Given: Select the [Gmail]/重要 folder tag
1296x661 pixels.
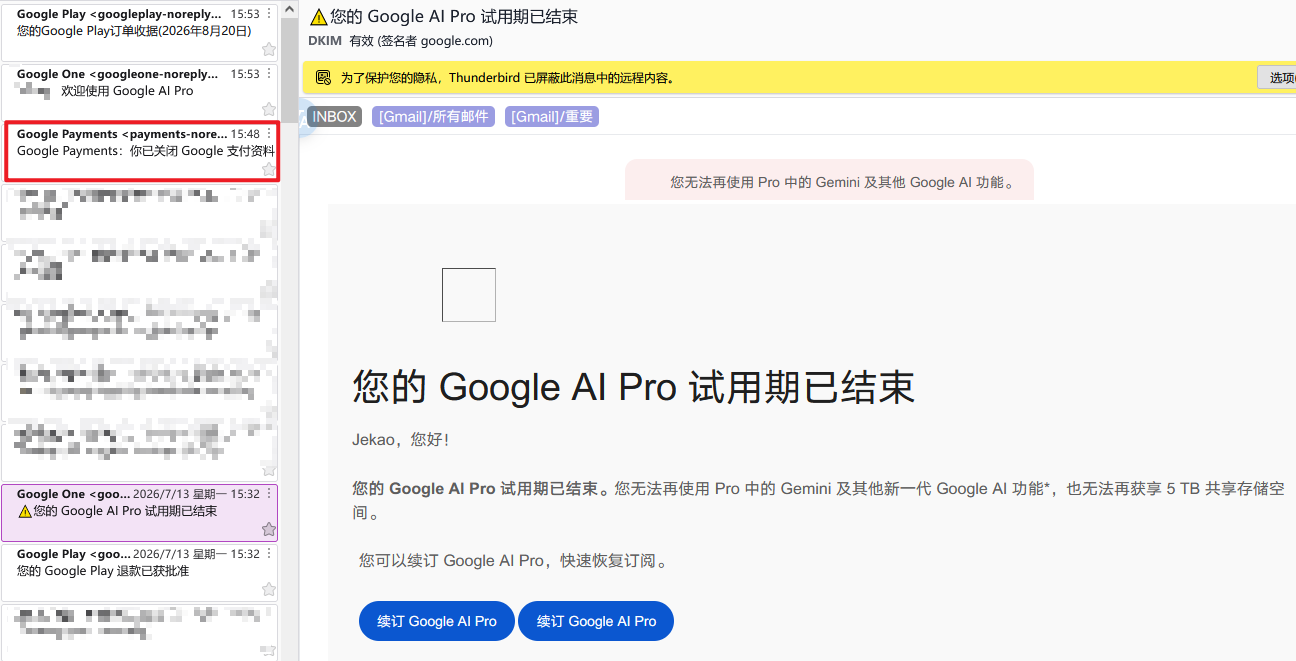Looking at the screenshot, I should point(552,117).
